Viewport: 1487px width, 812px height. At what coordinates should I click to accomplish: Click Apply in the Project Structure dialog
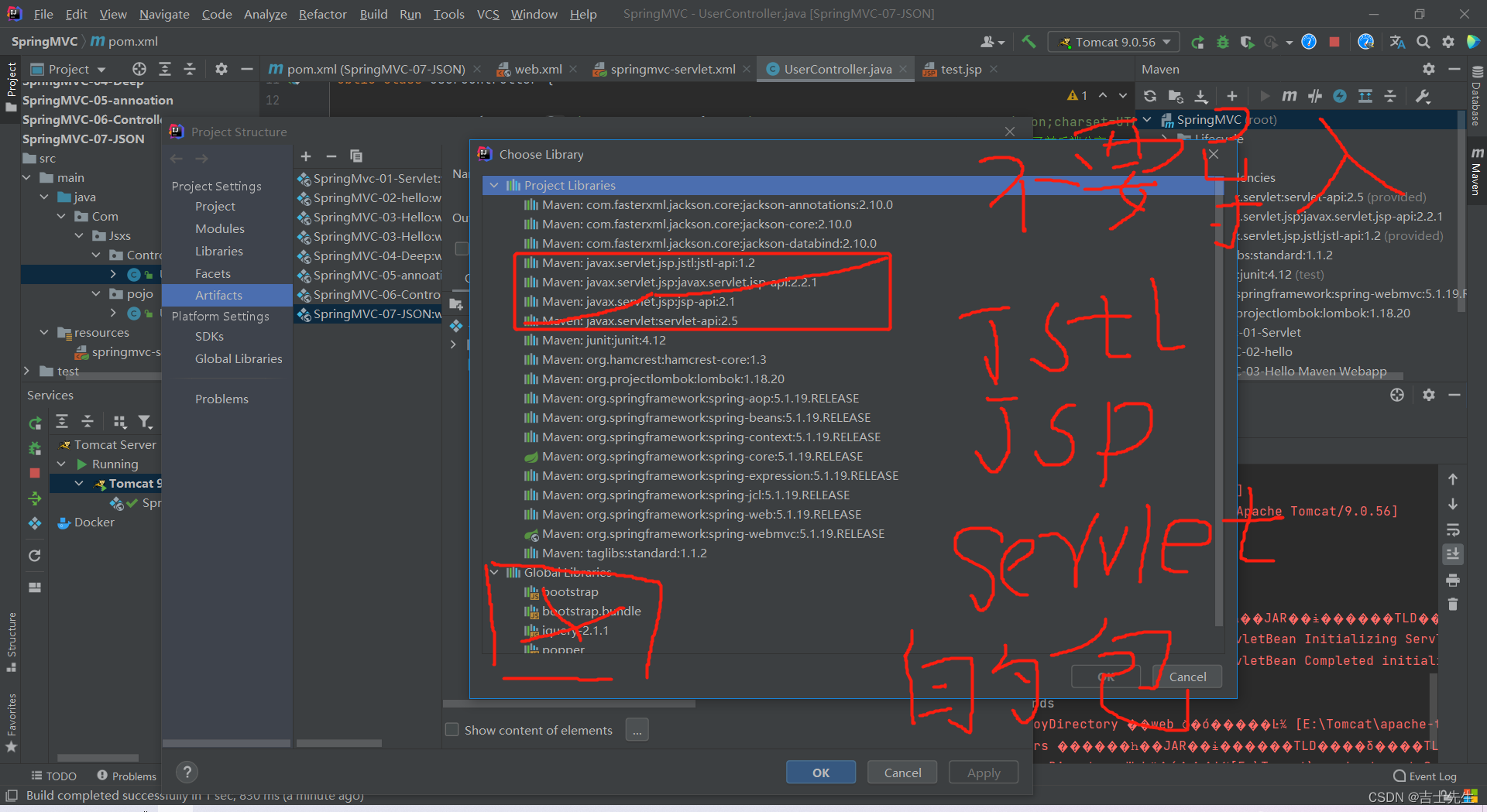pyautogui.click(x=984, y=773)
